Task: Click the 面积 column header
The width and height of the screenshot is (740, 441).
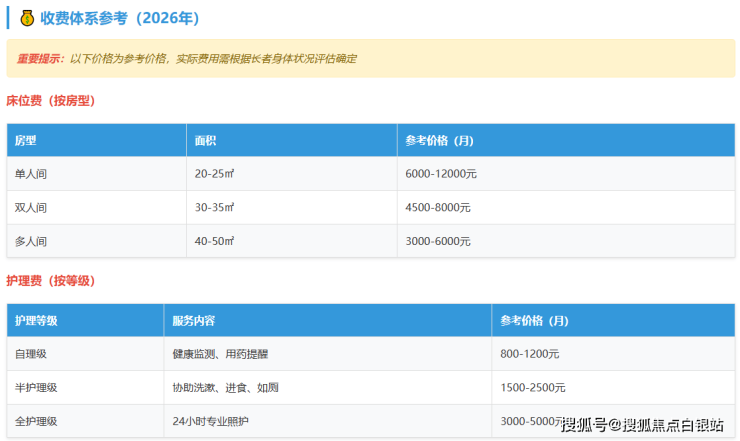Action: pos(205,141)
